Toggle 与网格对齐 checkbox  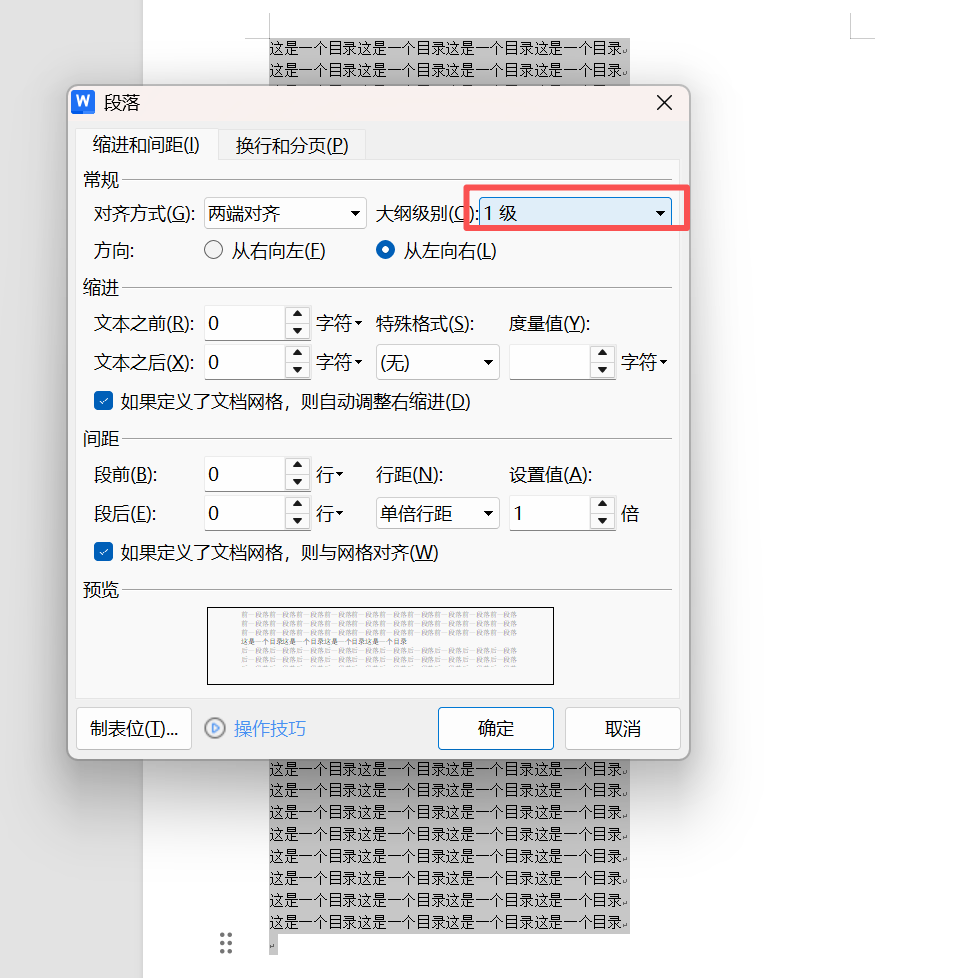[103, 552]
